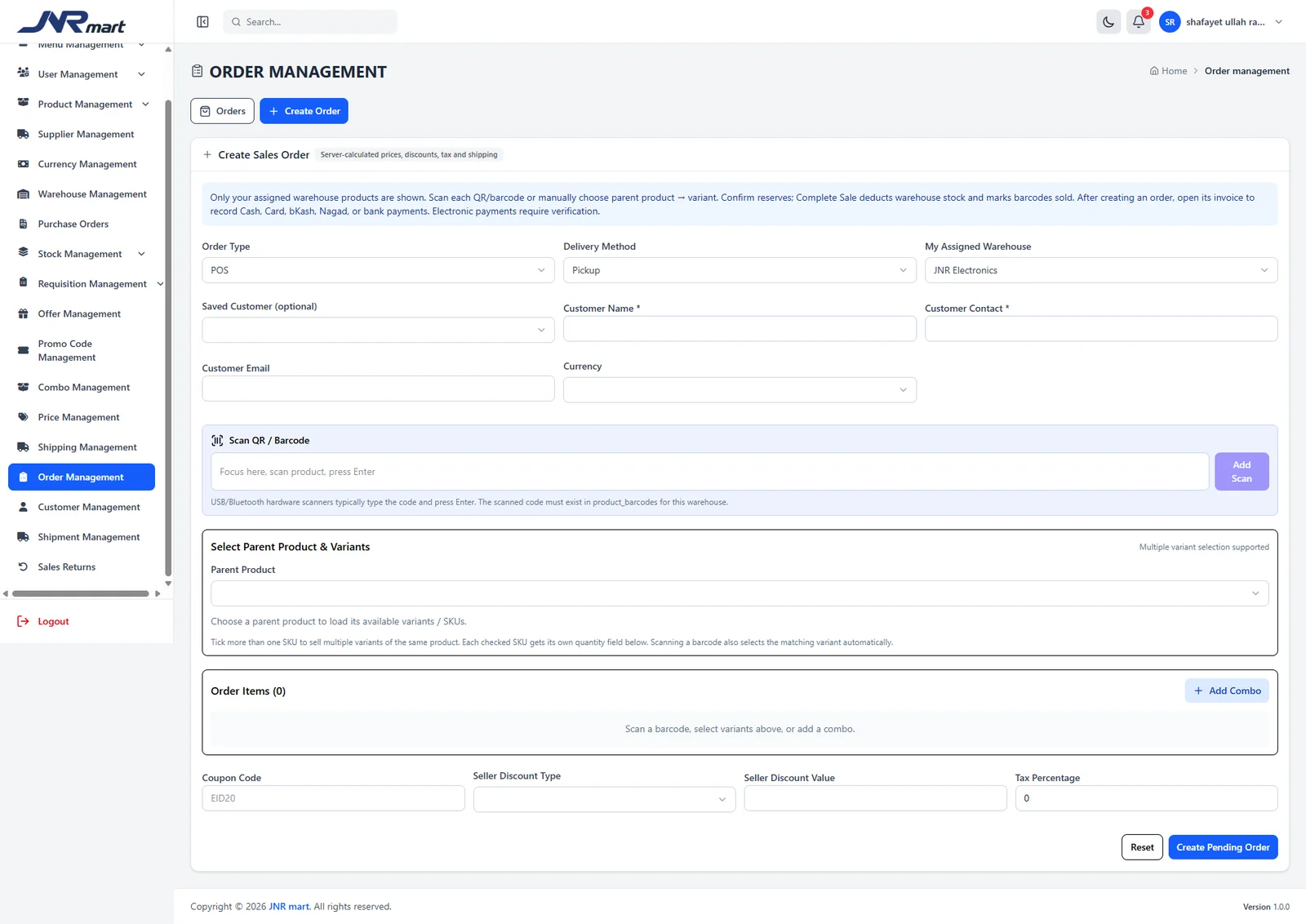Expand Stock Management submenu chevron

click(141, 254)
